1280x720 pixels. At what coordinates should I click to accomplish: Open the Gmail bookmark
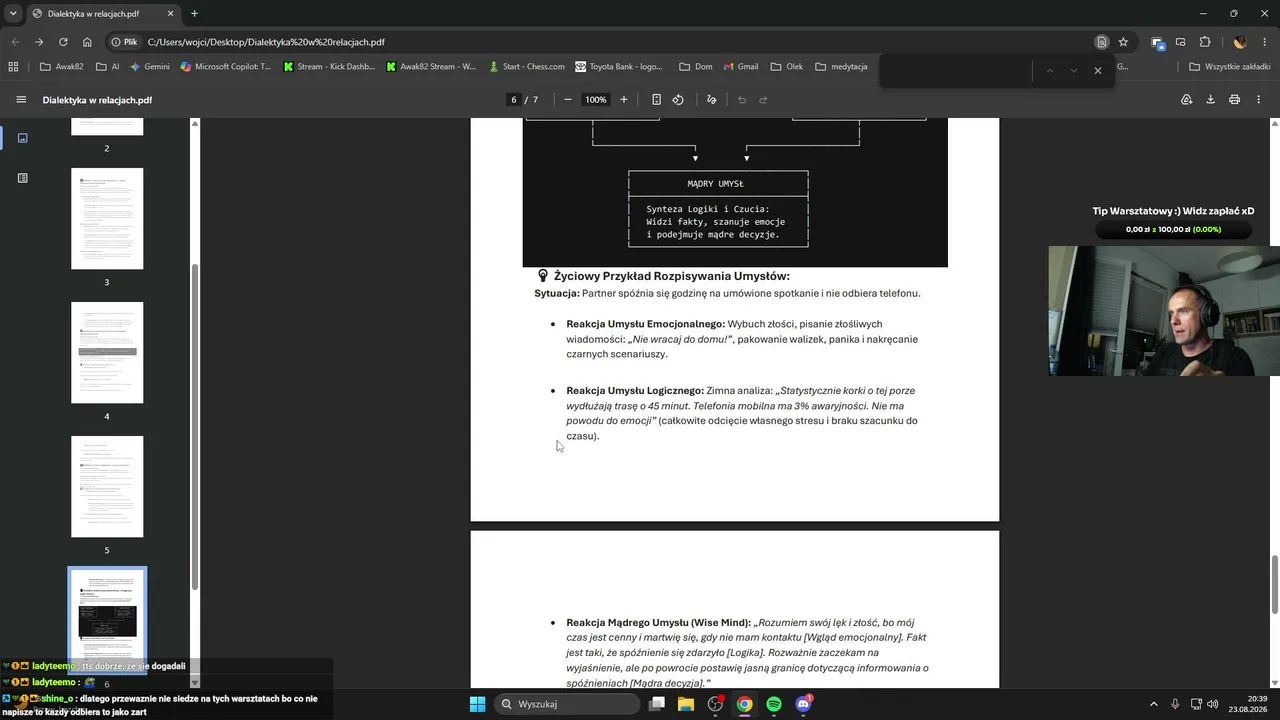click(740, 67)
